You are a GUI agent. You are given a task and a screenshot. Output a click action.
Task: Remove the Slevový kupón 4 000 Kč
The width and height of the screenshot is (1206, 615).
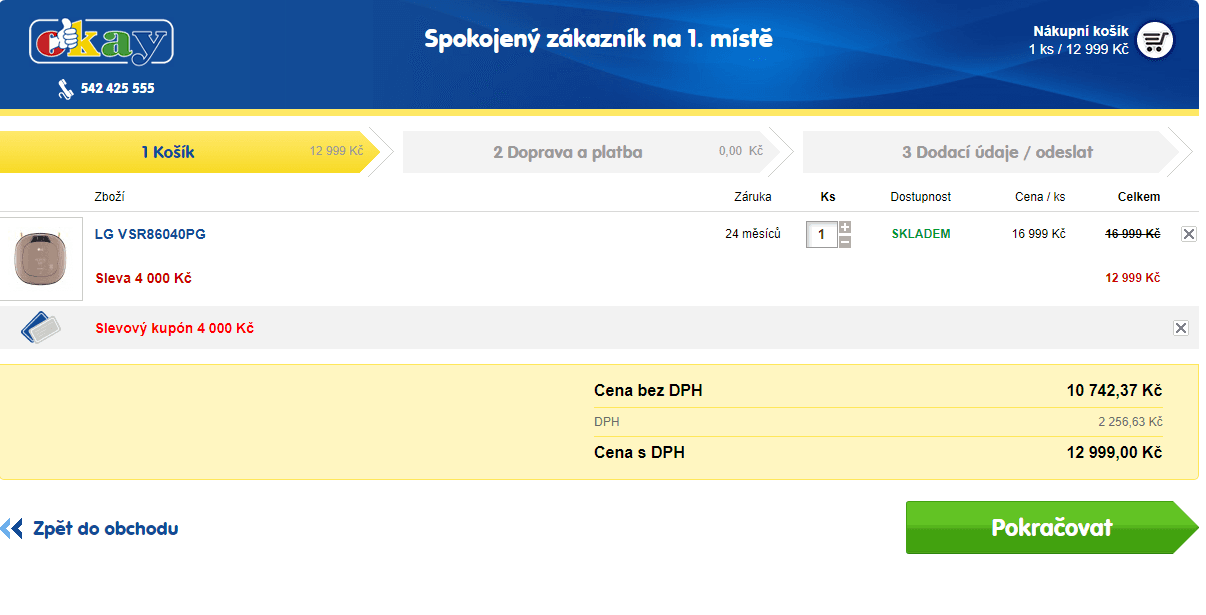tap(1181, 328)
